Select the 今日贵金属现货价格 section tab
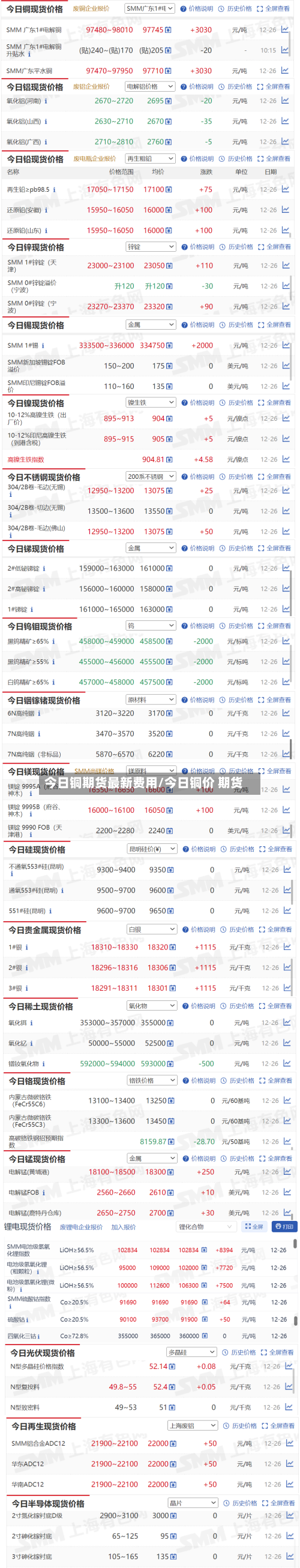Image resolution: width=300 pixels, height=1568 pixels. click(x=44, y=930)
